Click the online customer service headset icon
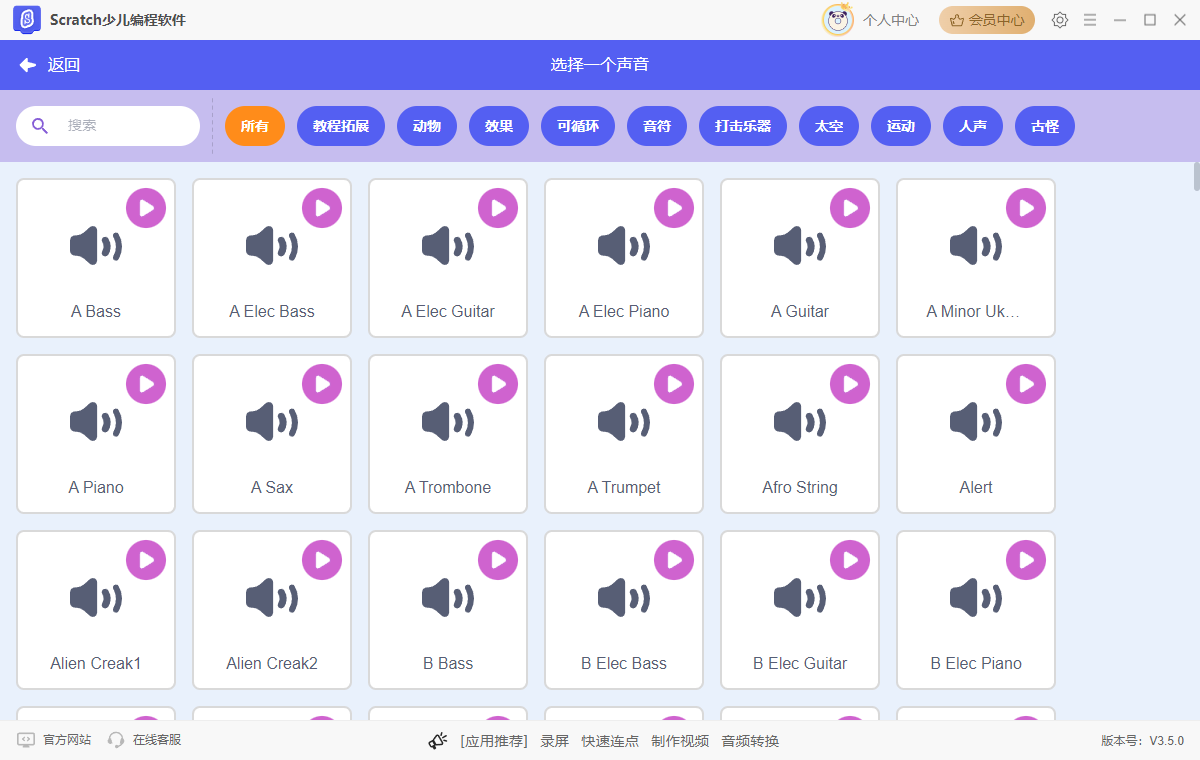 [x=116, y=740]
